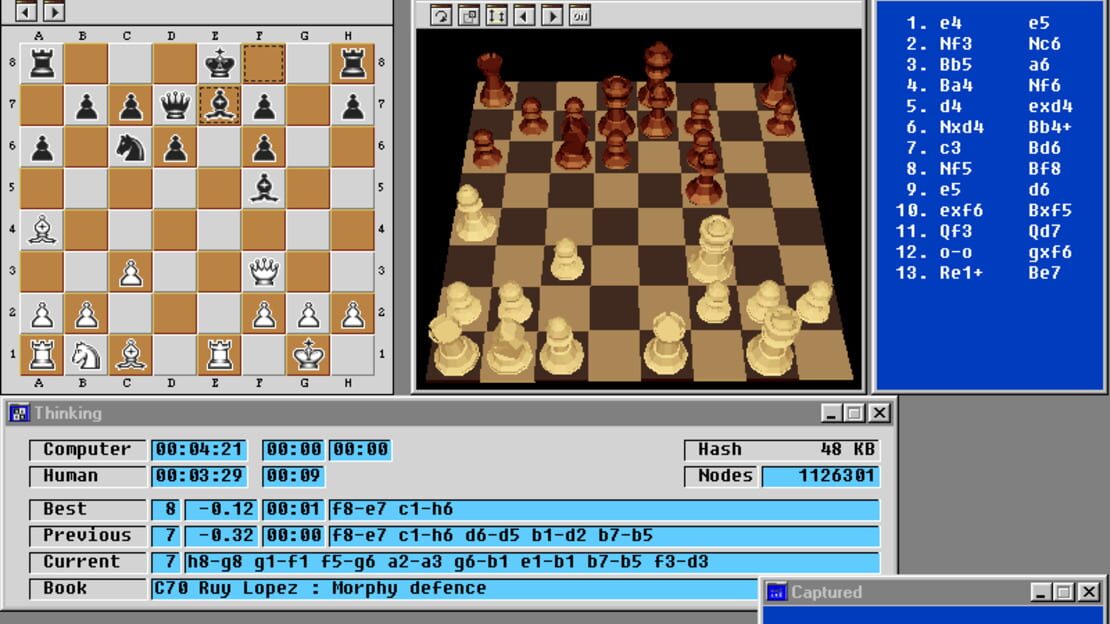Click the Thinking window title icon
The image size is (1110, 624).
coord(19,413)
